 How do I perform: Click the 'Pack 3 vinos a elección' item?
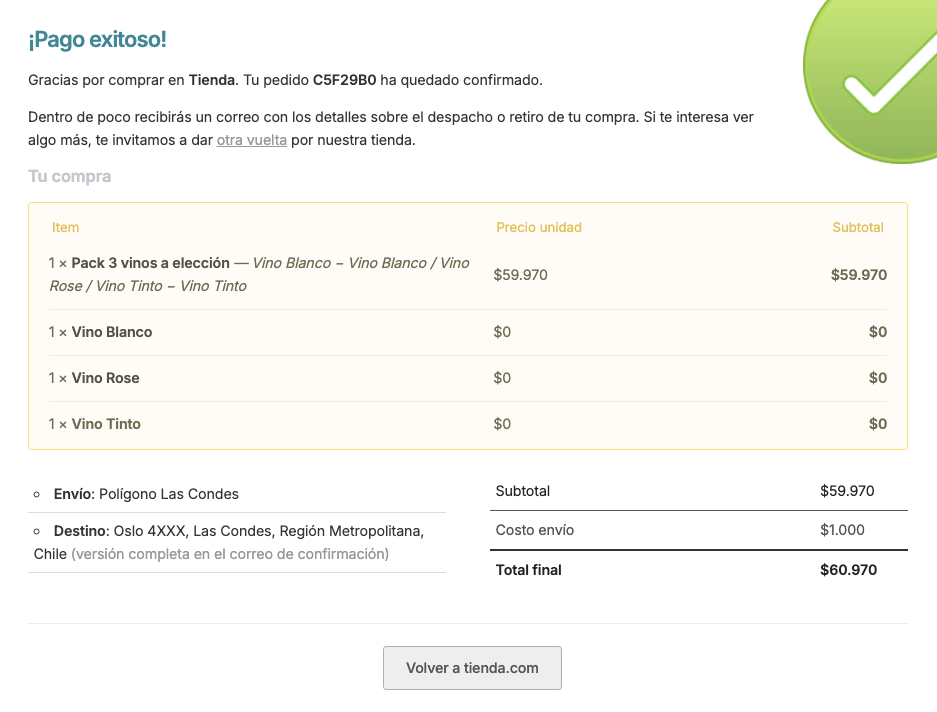[151, 263]
